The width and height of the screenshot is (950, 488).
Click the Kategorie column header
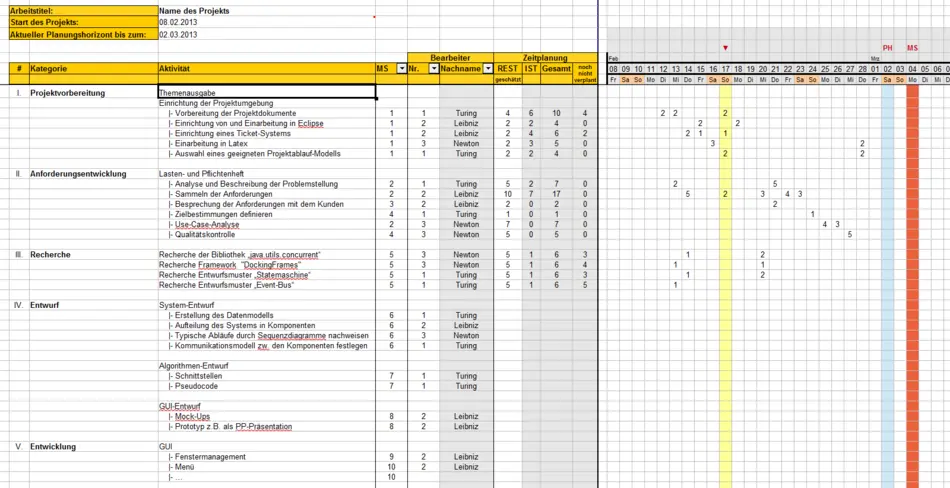(92, 69)
